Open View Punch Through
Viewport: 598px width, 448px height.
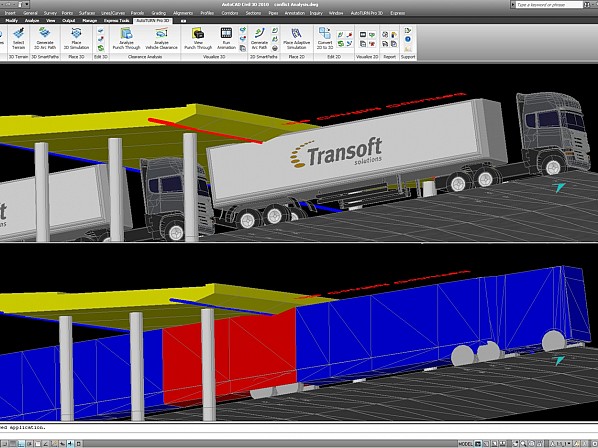(x=198, y=39)
